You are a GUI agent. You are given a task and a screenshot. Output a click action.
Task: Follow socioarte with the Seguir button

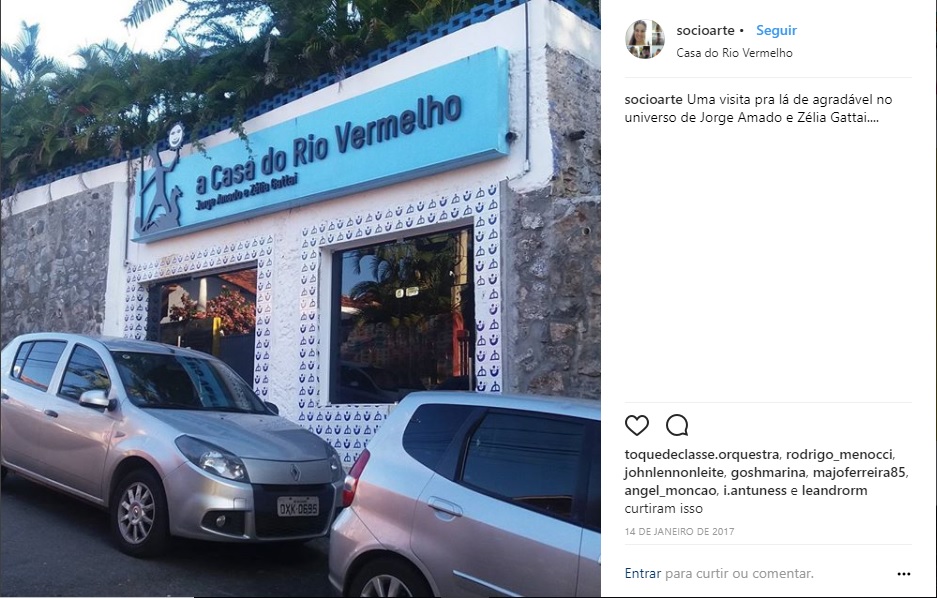776,30
